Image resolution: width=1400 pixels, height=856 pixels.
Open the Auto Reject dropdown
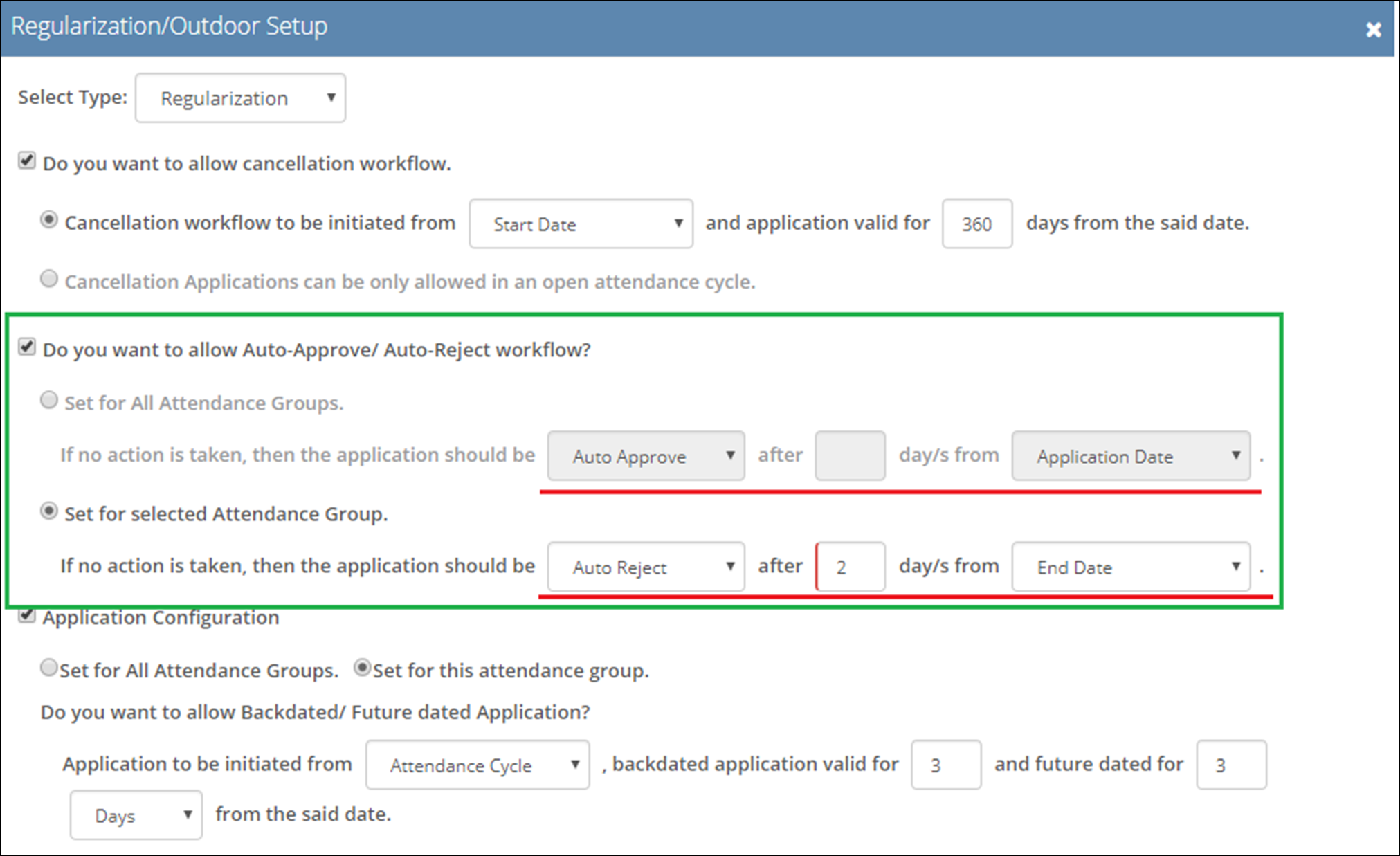646,567
